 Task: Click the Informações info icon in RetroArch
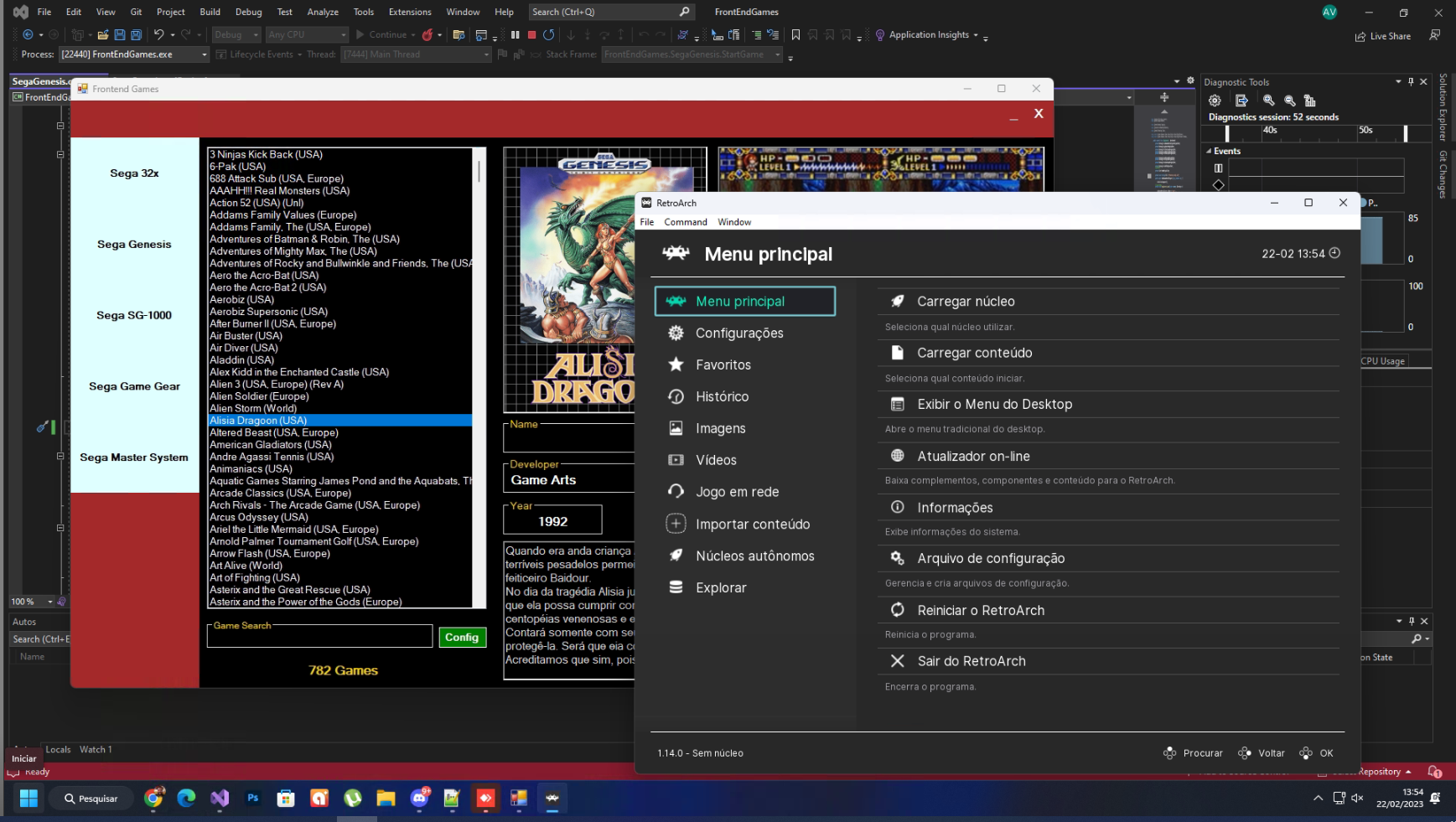click(x=897, y=507)
